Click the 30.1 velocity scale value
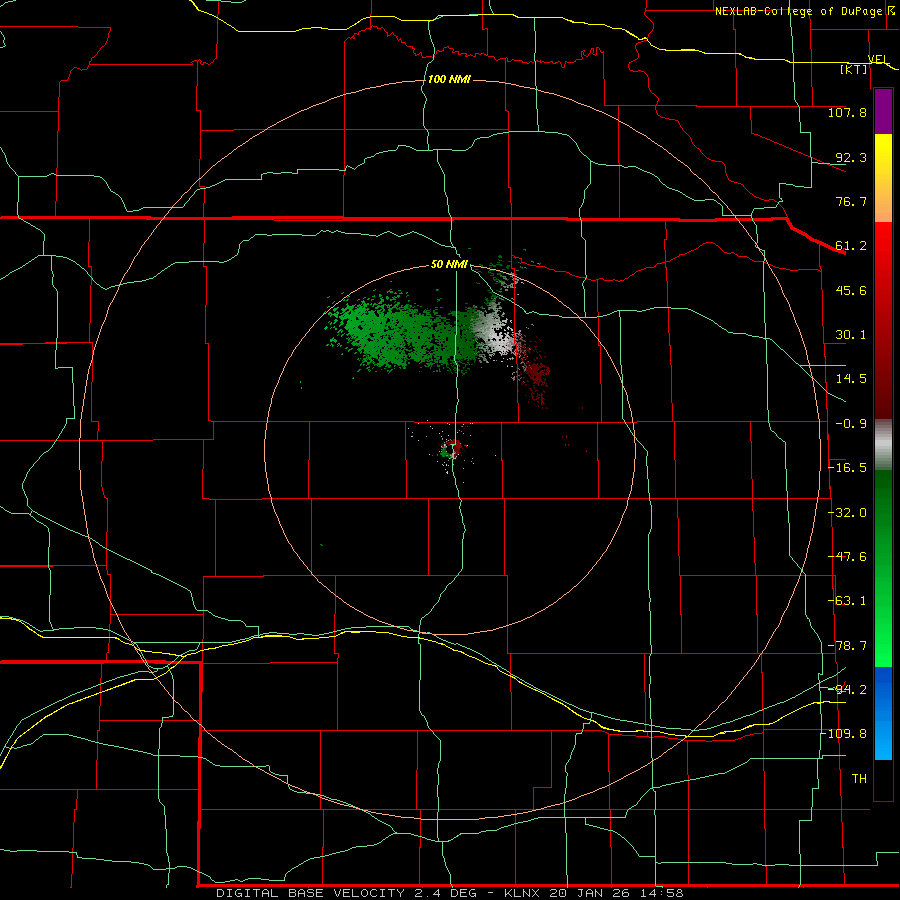 851,335
